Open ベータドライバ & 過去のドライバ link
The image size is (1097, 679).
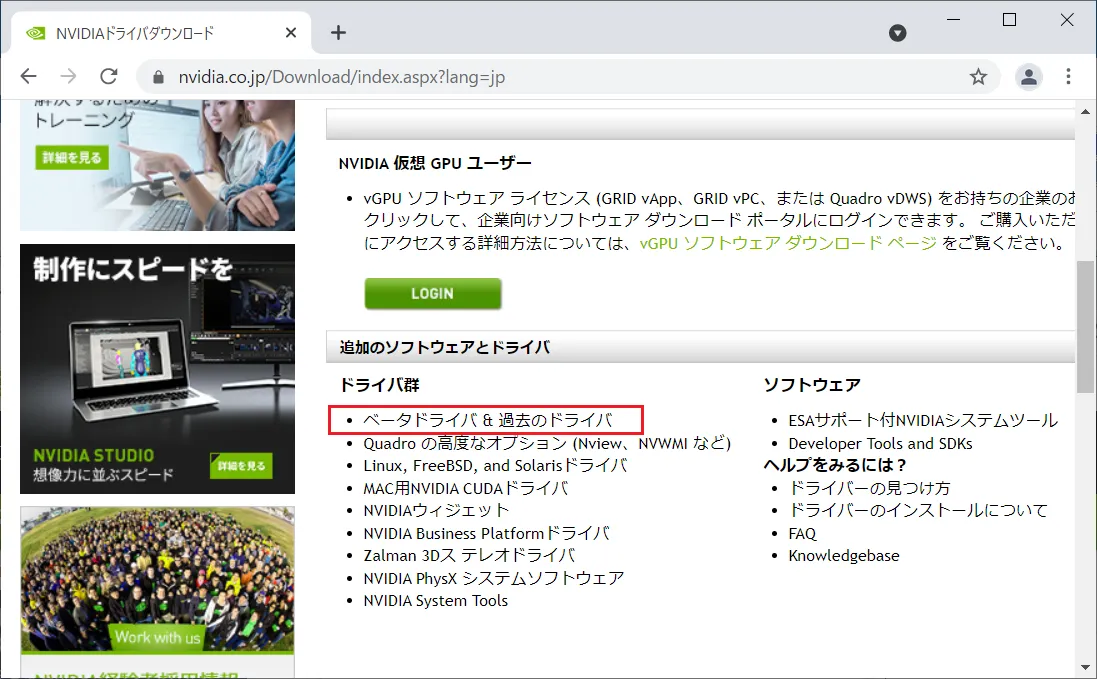pyautogui.click(x=488, y=420)
